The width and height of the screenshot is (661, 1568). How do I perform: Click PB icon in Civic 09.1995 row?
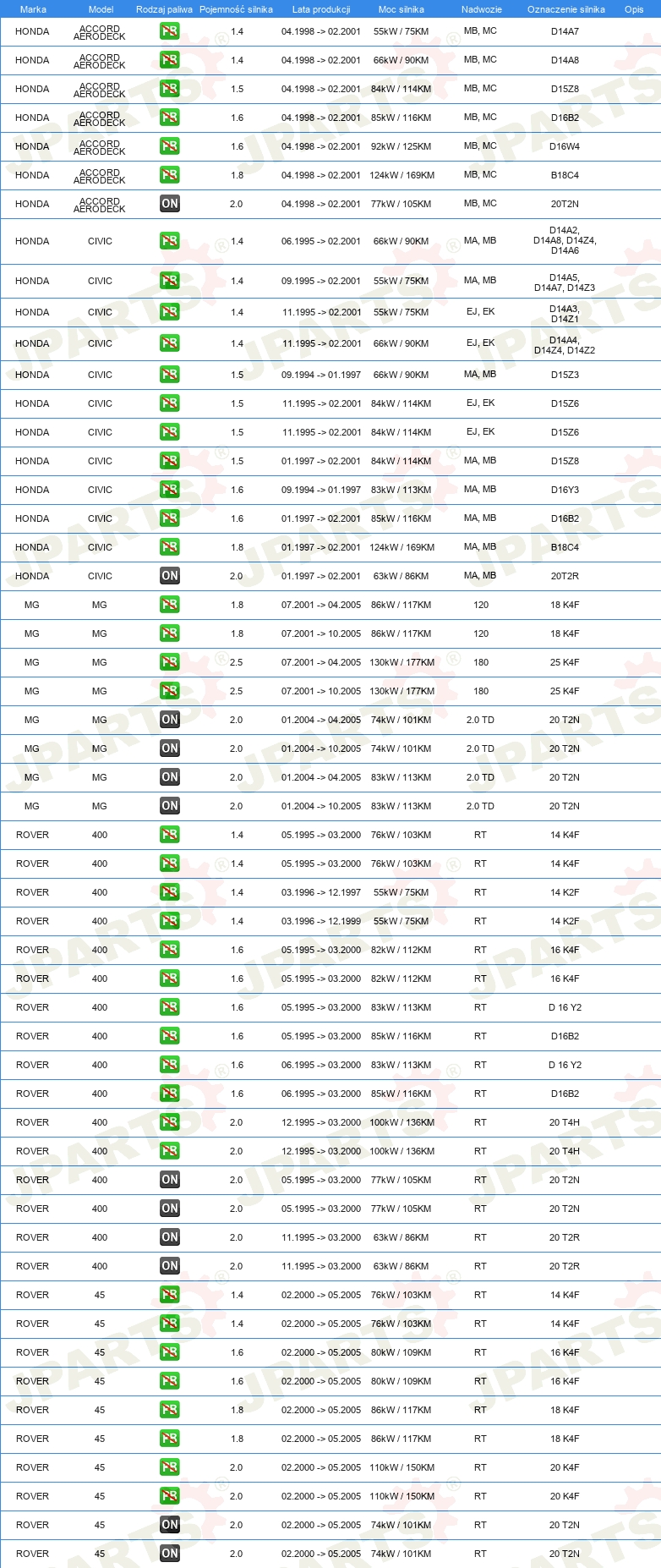[170, 281]
